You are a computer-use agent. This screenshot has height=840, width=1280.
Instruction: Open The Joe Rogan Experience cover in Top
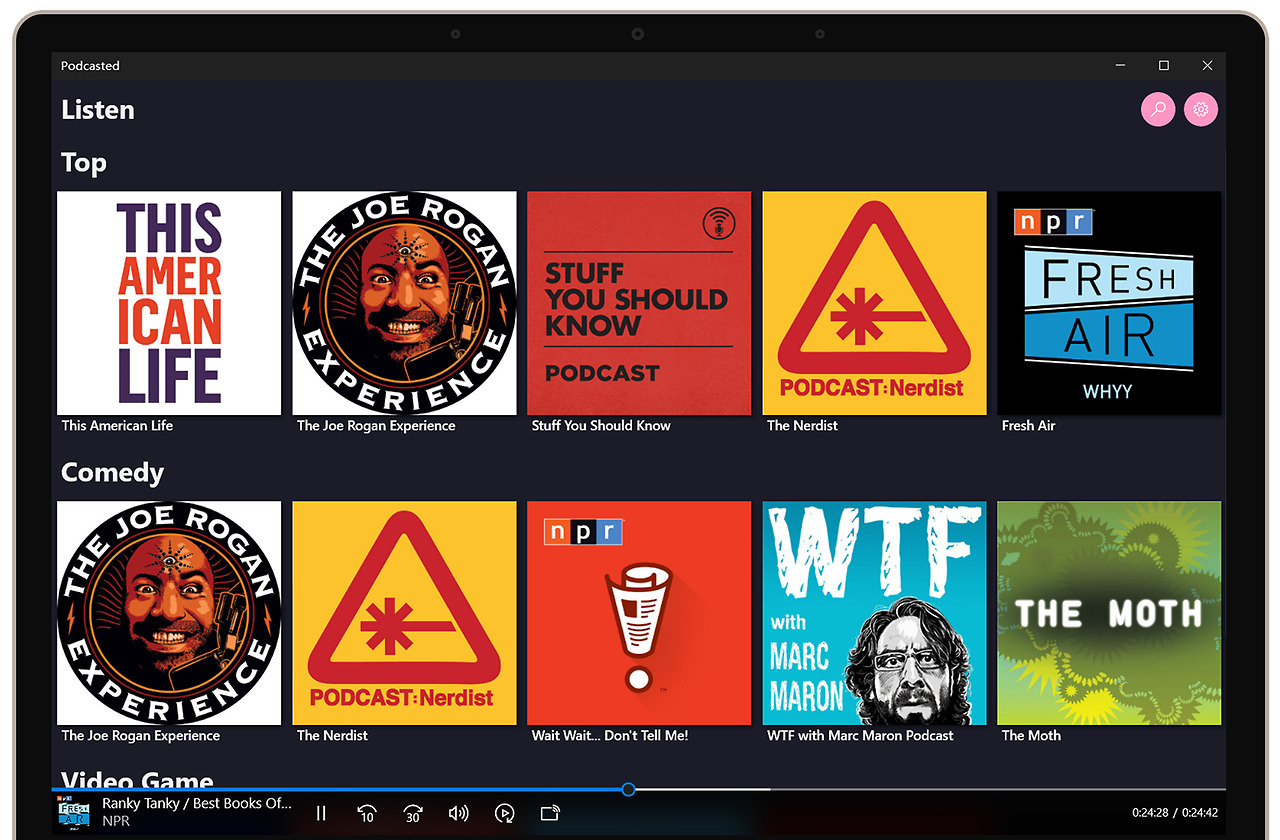point(404,303)
